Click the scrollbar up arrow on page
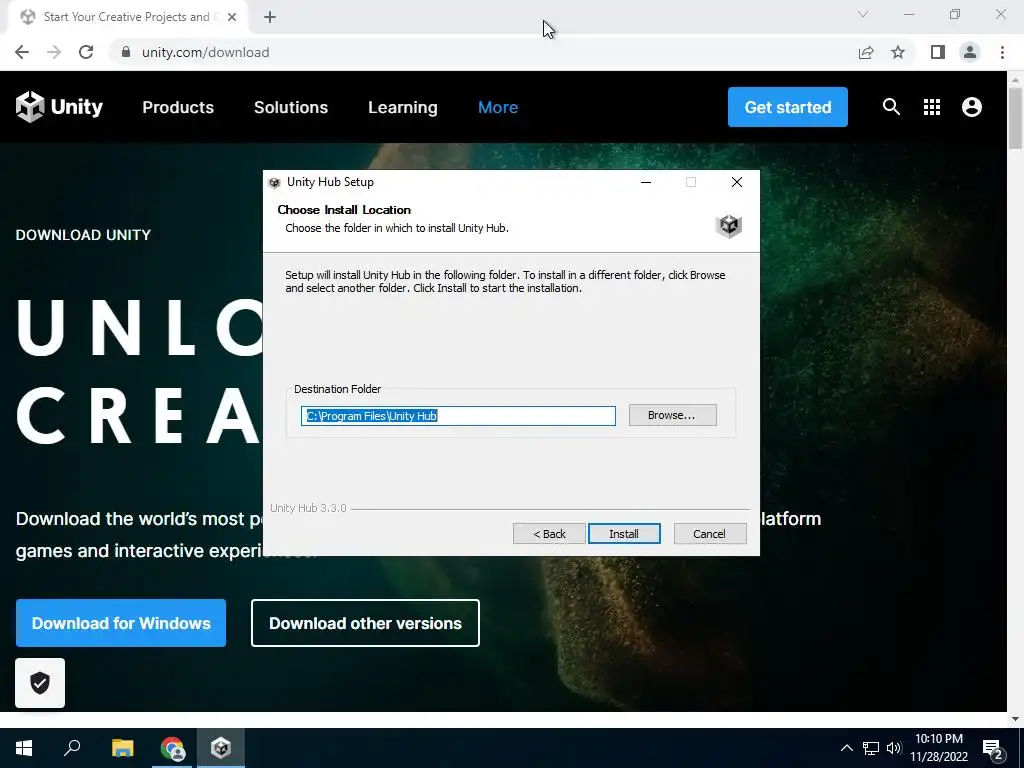The width and height of the screenshot is (1024, 768). click(1015, 79)
